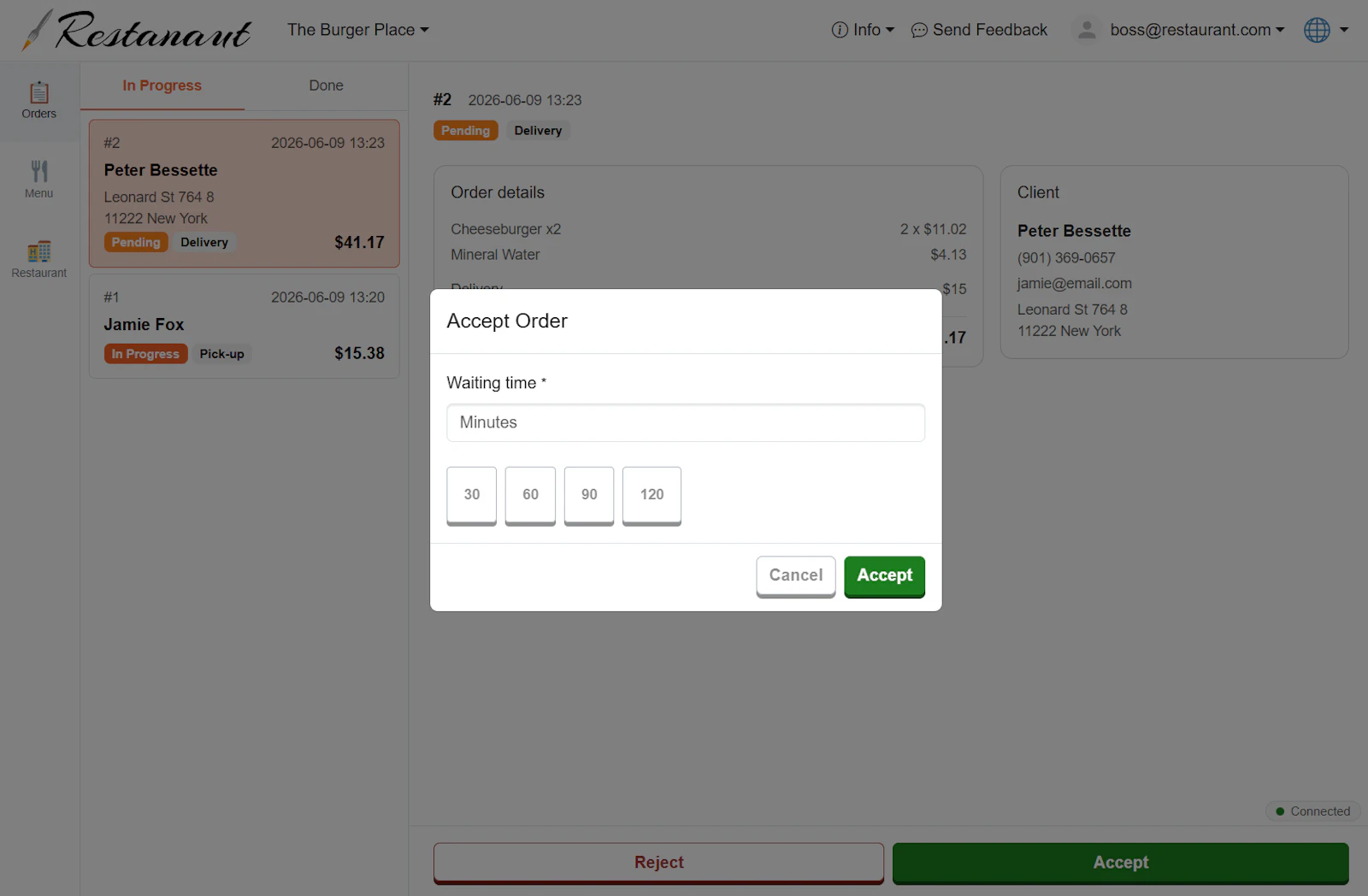Expand The Burger Place restaurant dropdown

click(x=358, y=30)
